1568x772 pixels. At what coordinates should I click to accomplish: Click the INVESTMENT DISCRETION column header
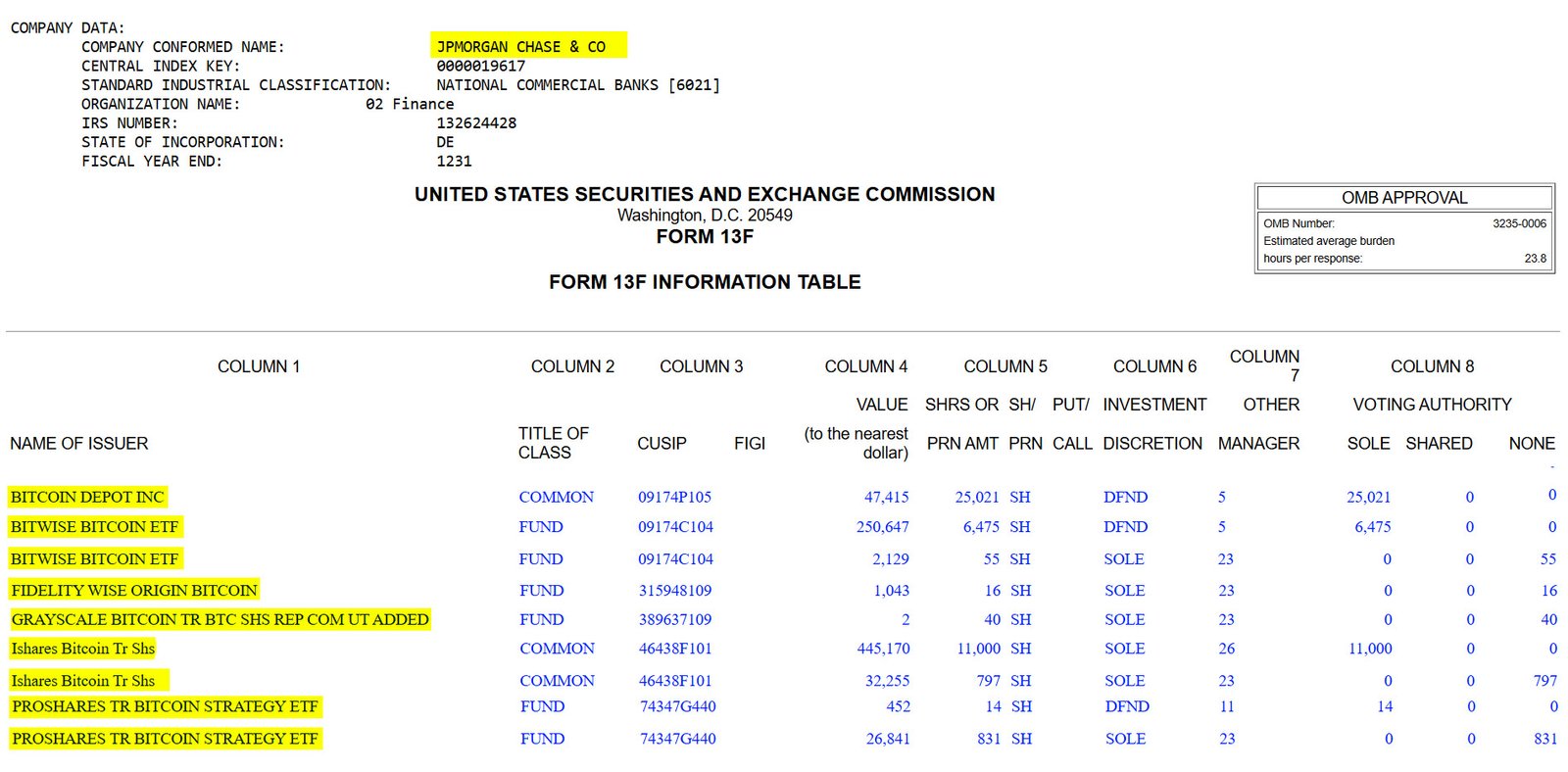[x=1153, y=423]
